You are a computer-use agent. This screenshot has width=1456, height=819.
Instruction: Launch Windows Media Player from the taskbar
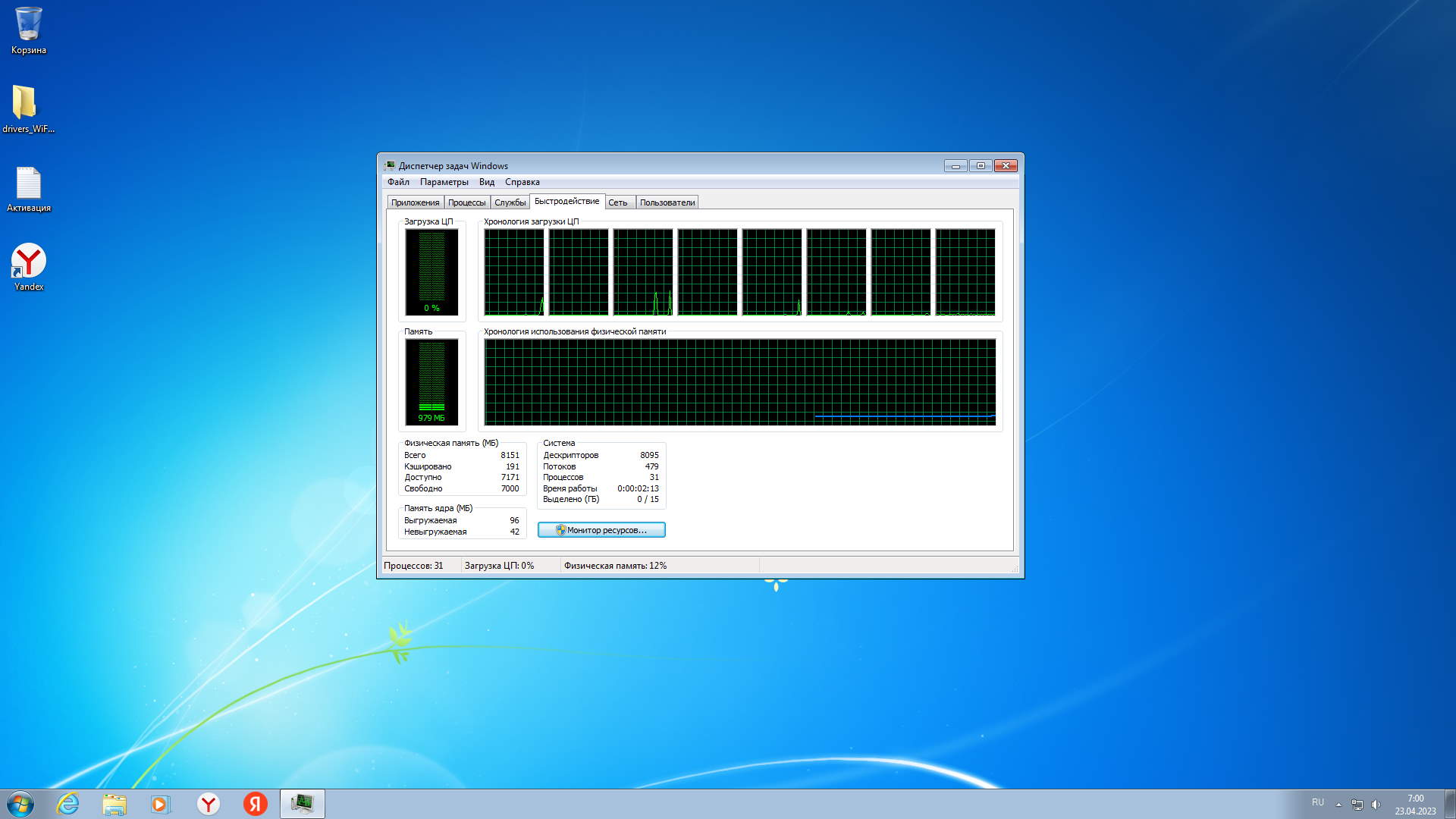[161, 804]
